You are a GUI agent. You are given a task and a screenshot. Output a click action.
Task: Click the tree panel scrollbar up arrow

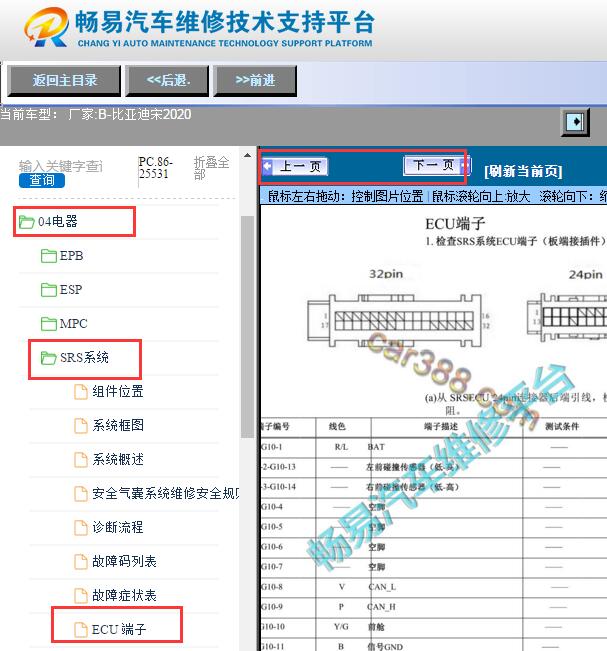tap(247, 156)
